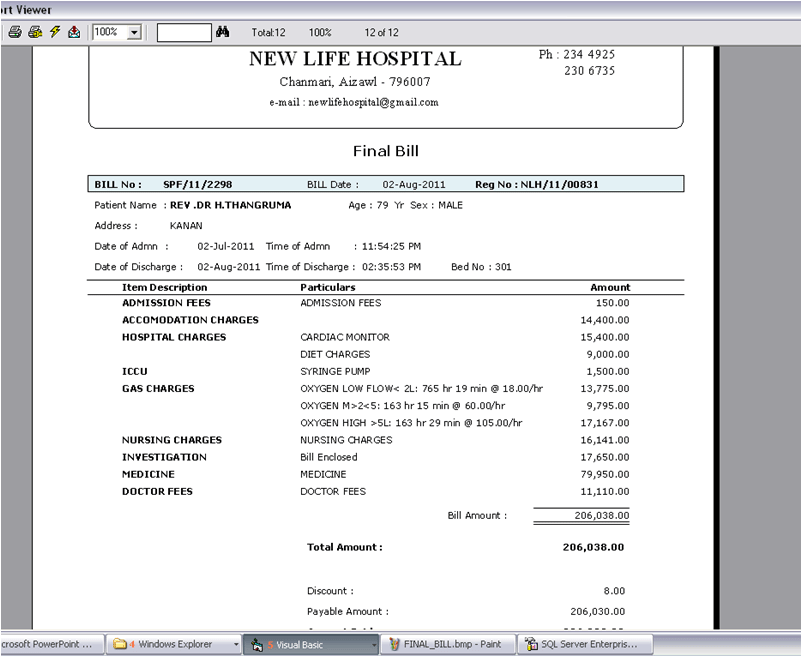Click the Print report icon
The width and height of the screenshot is (802, 657).
[15, 32]
